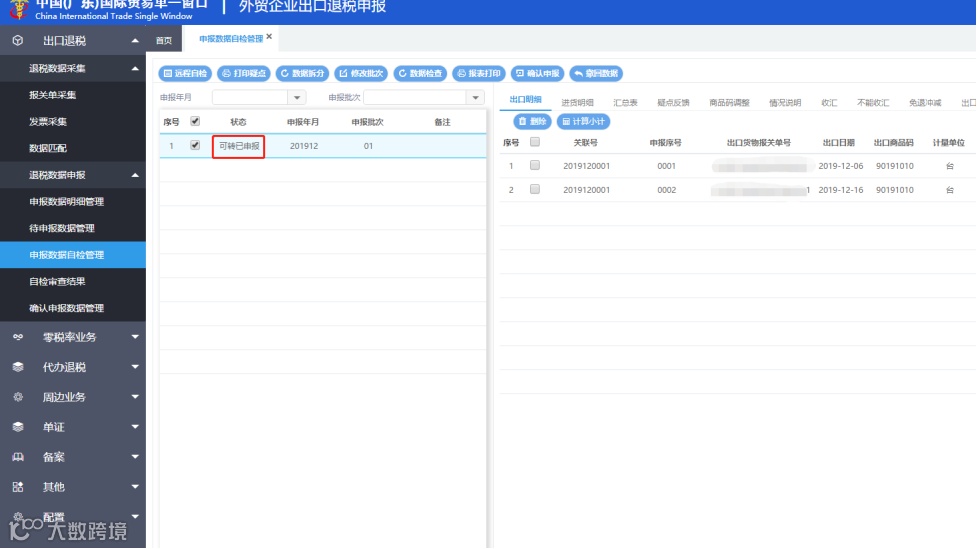977x549 pixels.
Task: Click the stack icon beside 代办退税
Action: pyautogui.click(x=18, y=367)
